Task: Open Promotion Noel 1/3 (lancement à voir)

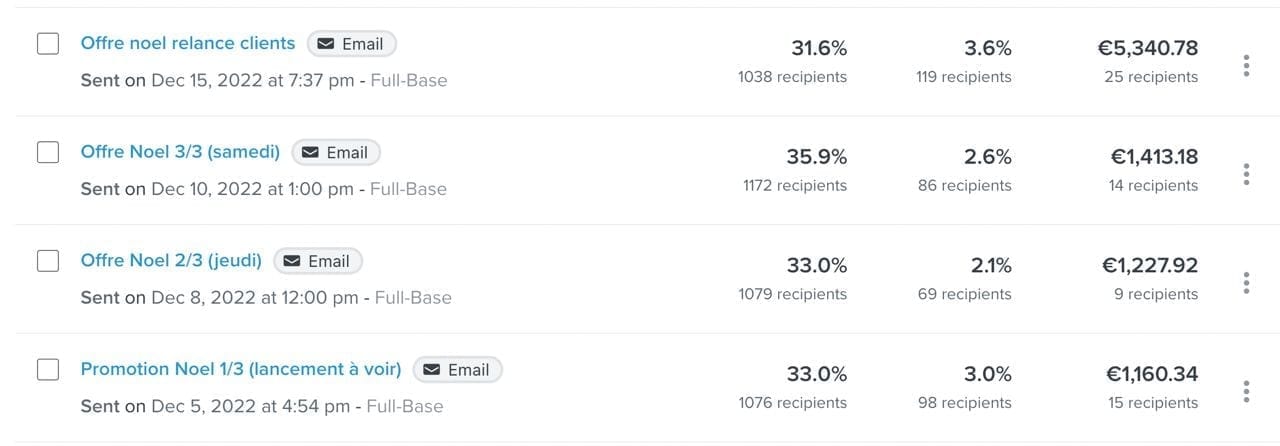Action: (241, 369)
